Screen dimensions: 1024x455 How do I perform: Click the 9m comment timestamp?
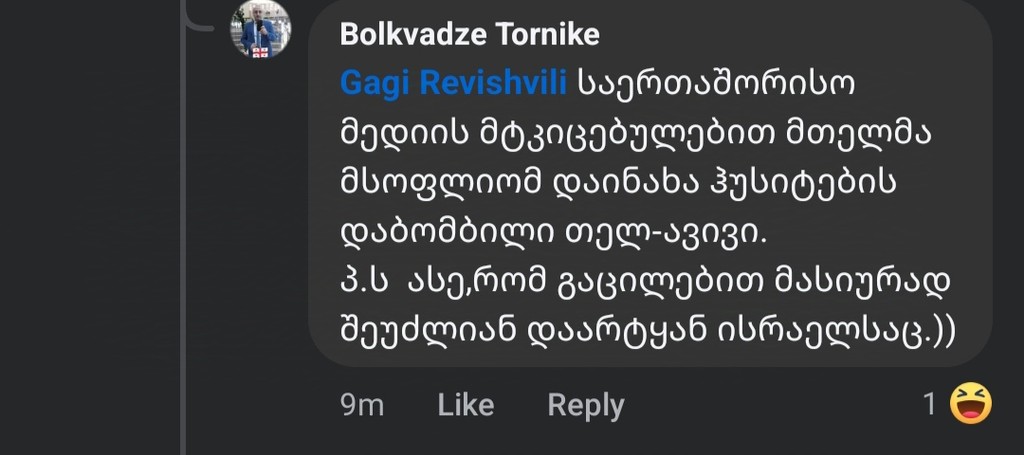(362, 405)
